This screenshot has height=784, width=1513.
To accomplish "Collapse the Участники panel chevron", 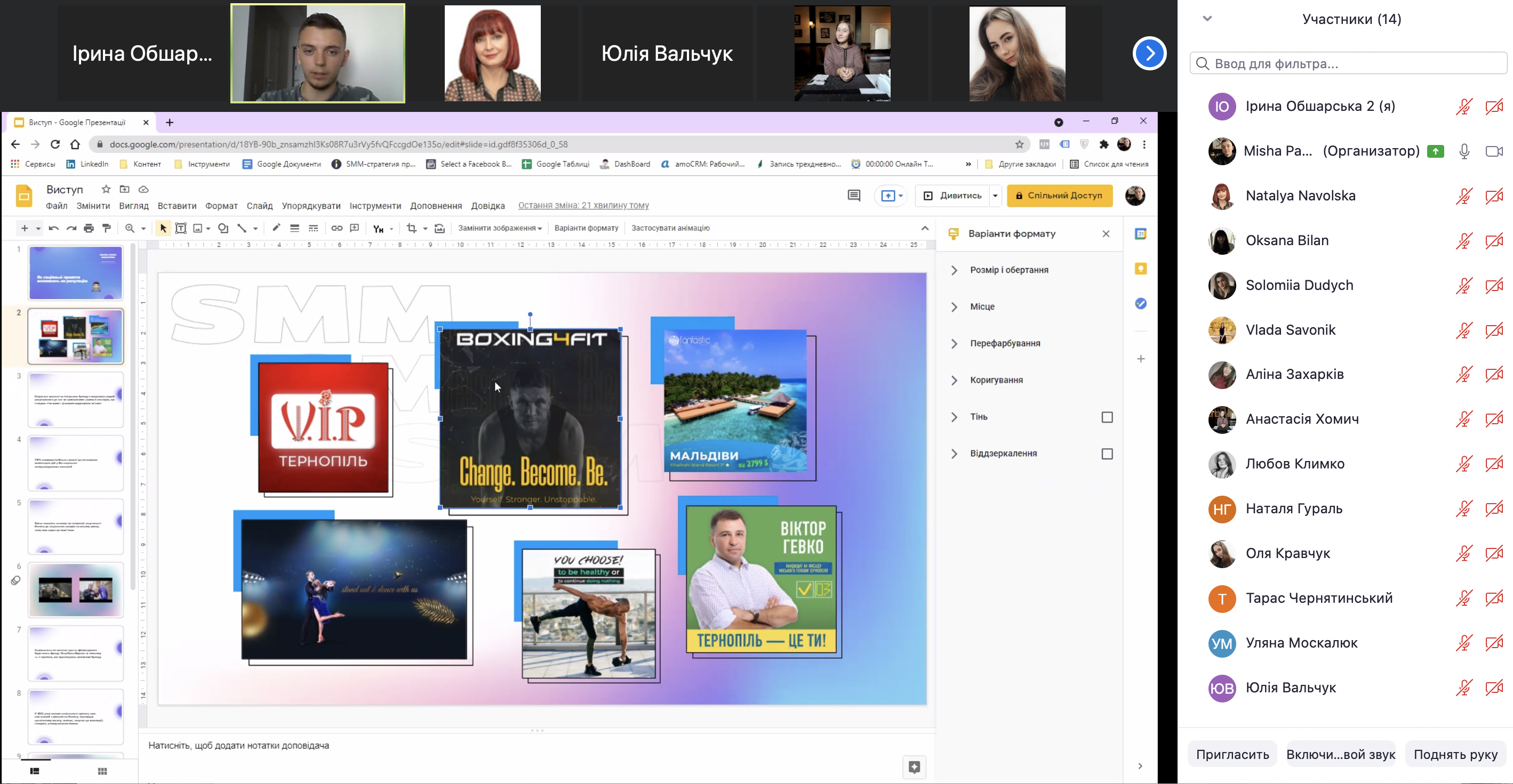I will click(x=1207, y=19).
